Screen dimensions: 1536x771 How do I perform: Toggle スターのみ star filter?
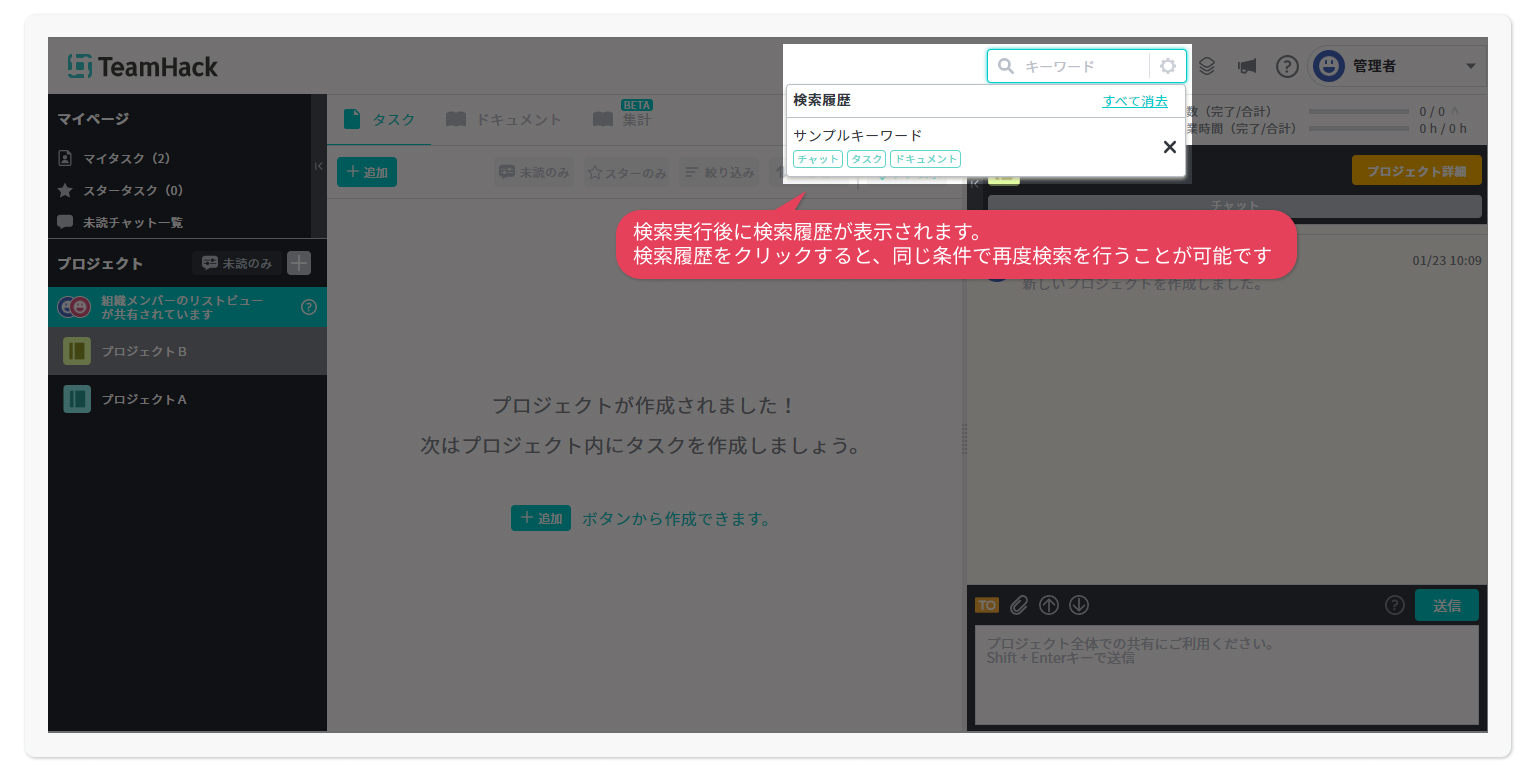coord(627,172)
